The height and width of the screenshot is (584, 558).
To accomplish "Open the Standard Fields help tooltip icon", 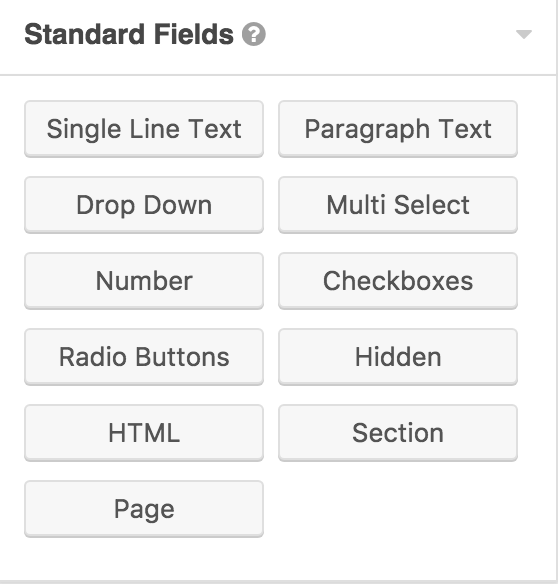I will pyautogui.click(x=254, y=34).
